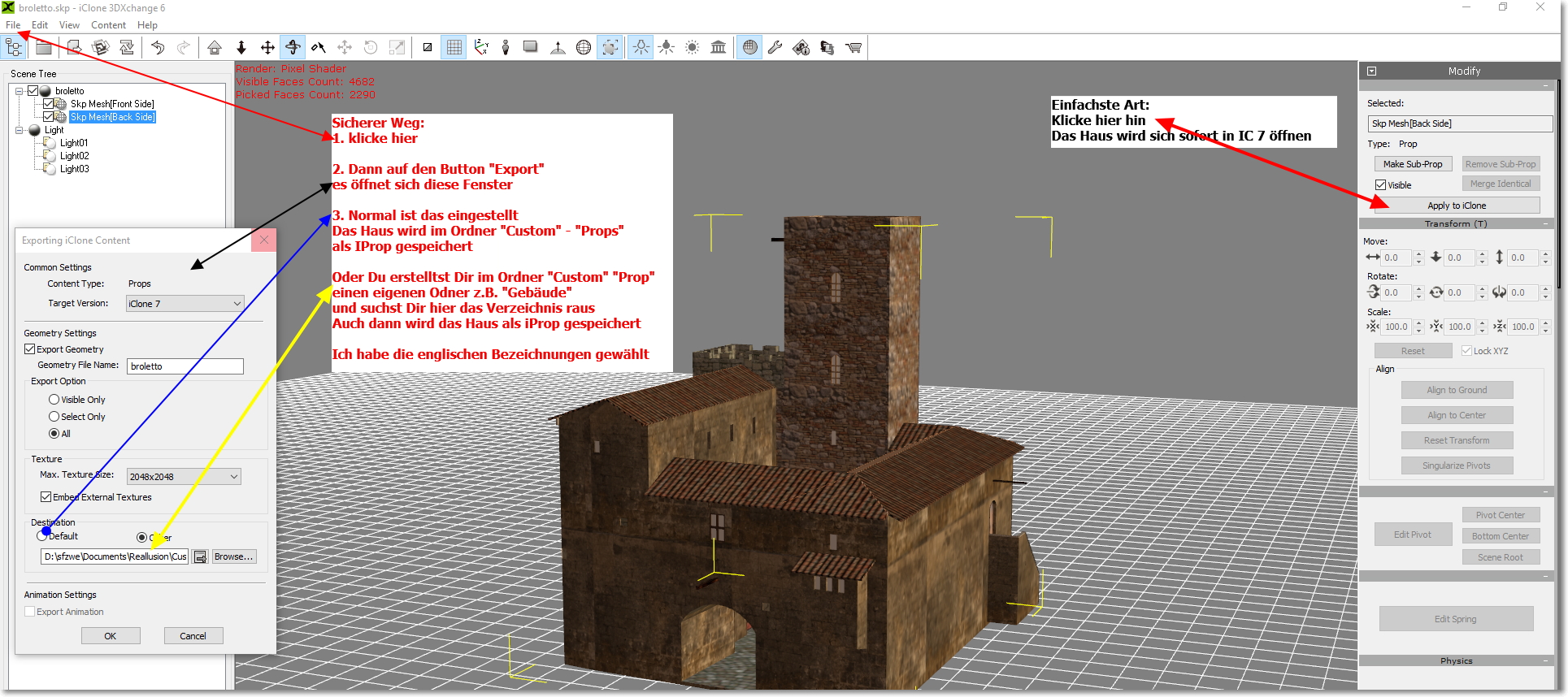The height and width of the screenshot is (697, 1568).
Task: Increase the Move X value stepper
Action: coord(1418,254)
